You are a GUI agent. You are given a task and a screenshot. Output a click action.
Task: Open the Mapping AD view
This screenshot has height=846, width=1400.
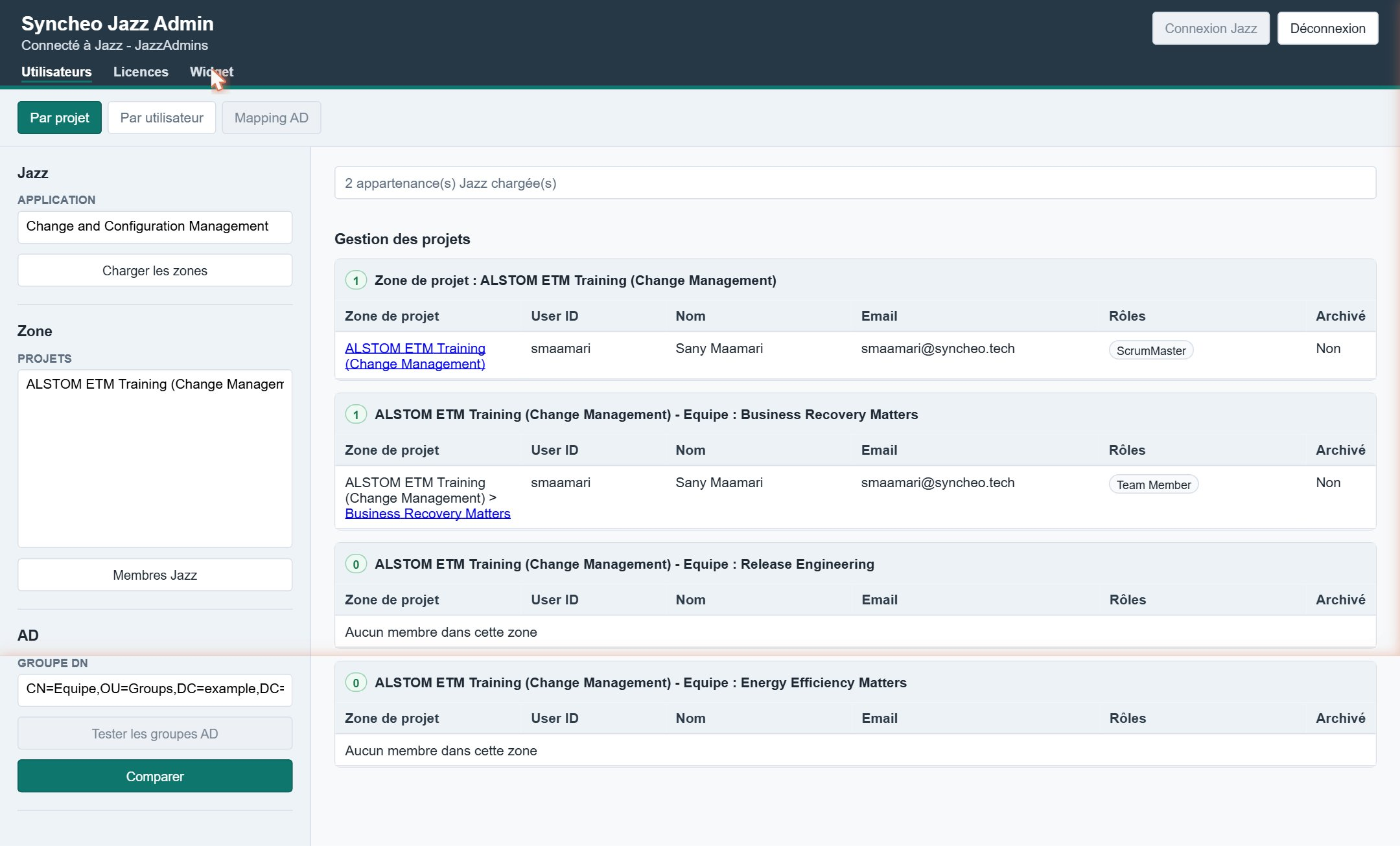[272, 118]
